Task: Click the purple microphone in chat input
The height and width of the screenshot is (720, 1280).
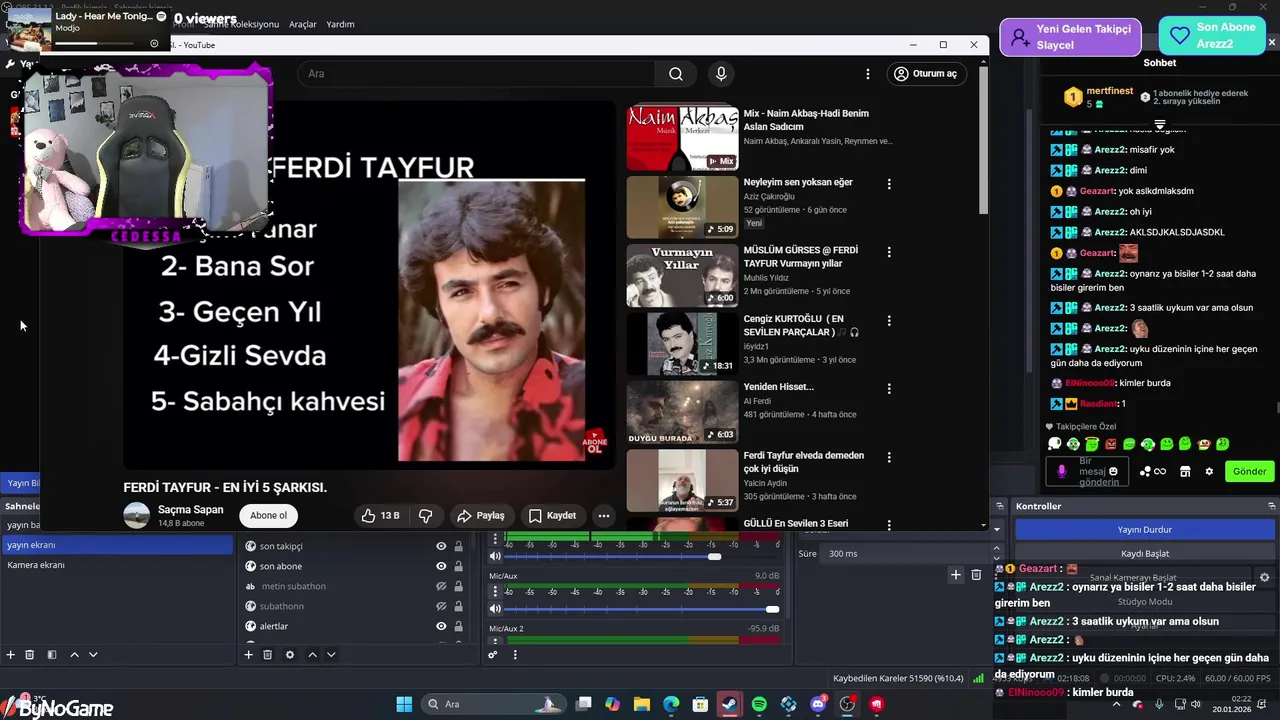Action: point(1062,471)
